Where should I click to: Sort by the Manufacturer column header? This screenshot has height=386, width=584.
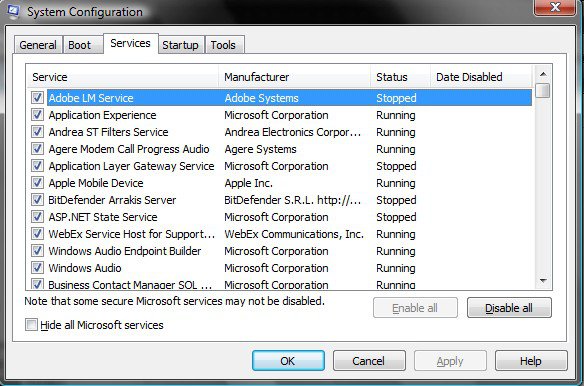(294, 77)
